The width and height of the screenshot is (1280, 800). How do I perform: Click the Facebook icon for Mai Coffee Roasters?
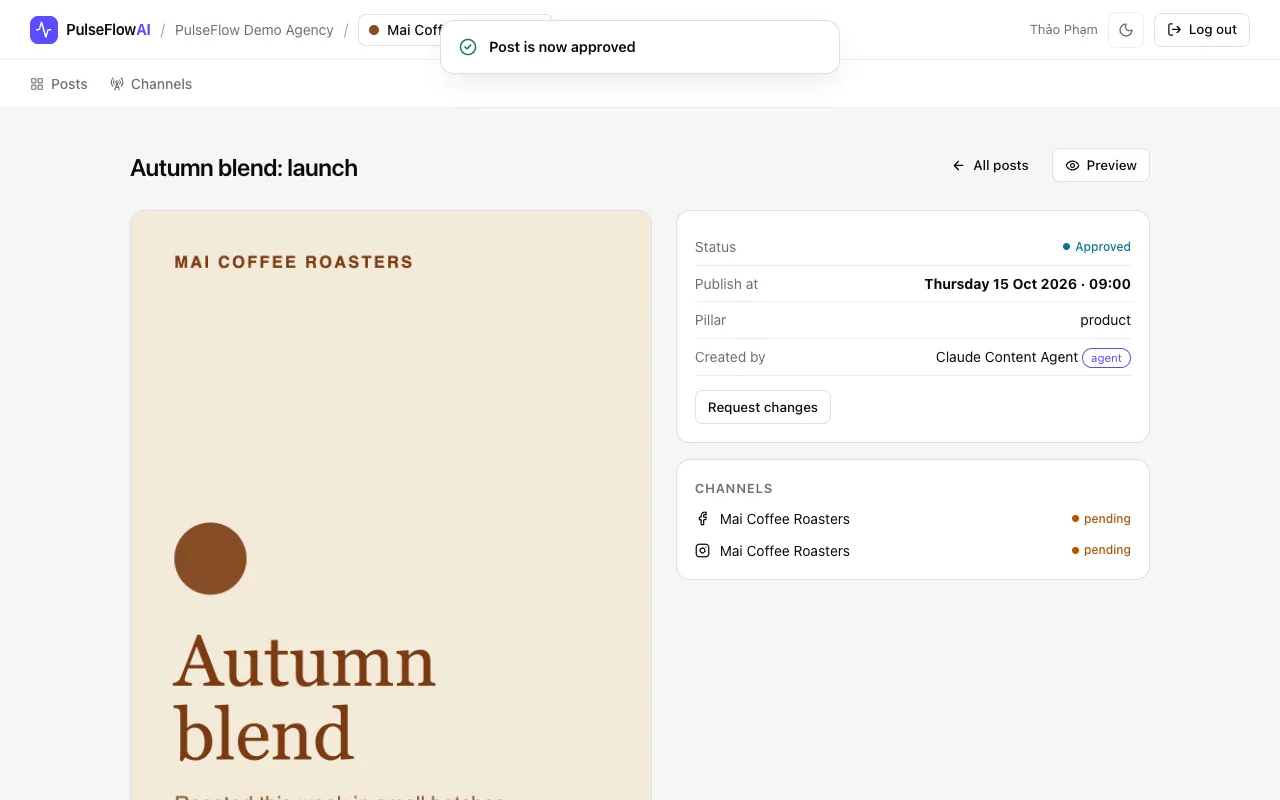702,519
